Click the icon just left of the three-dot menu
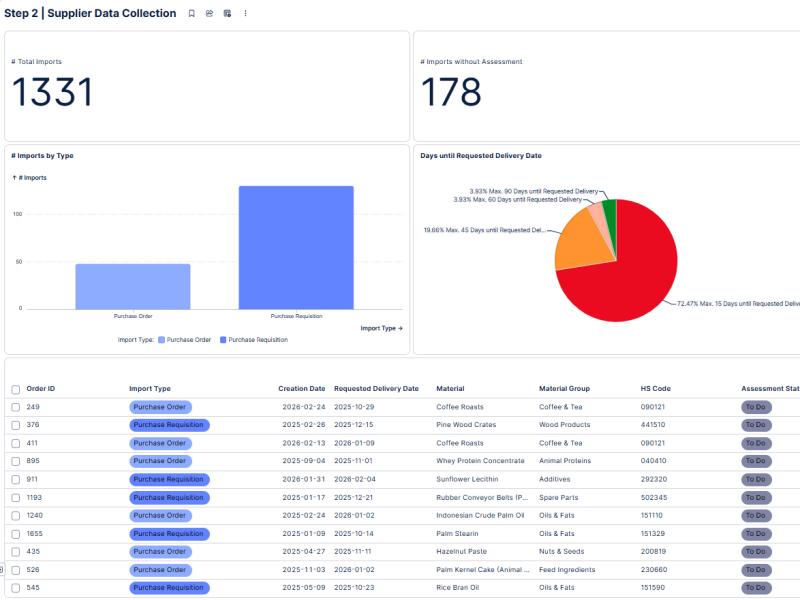800x600 pixels. [x=227, y=13]
